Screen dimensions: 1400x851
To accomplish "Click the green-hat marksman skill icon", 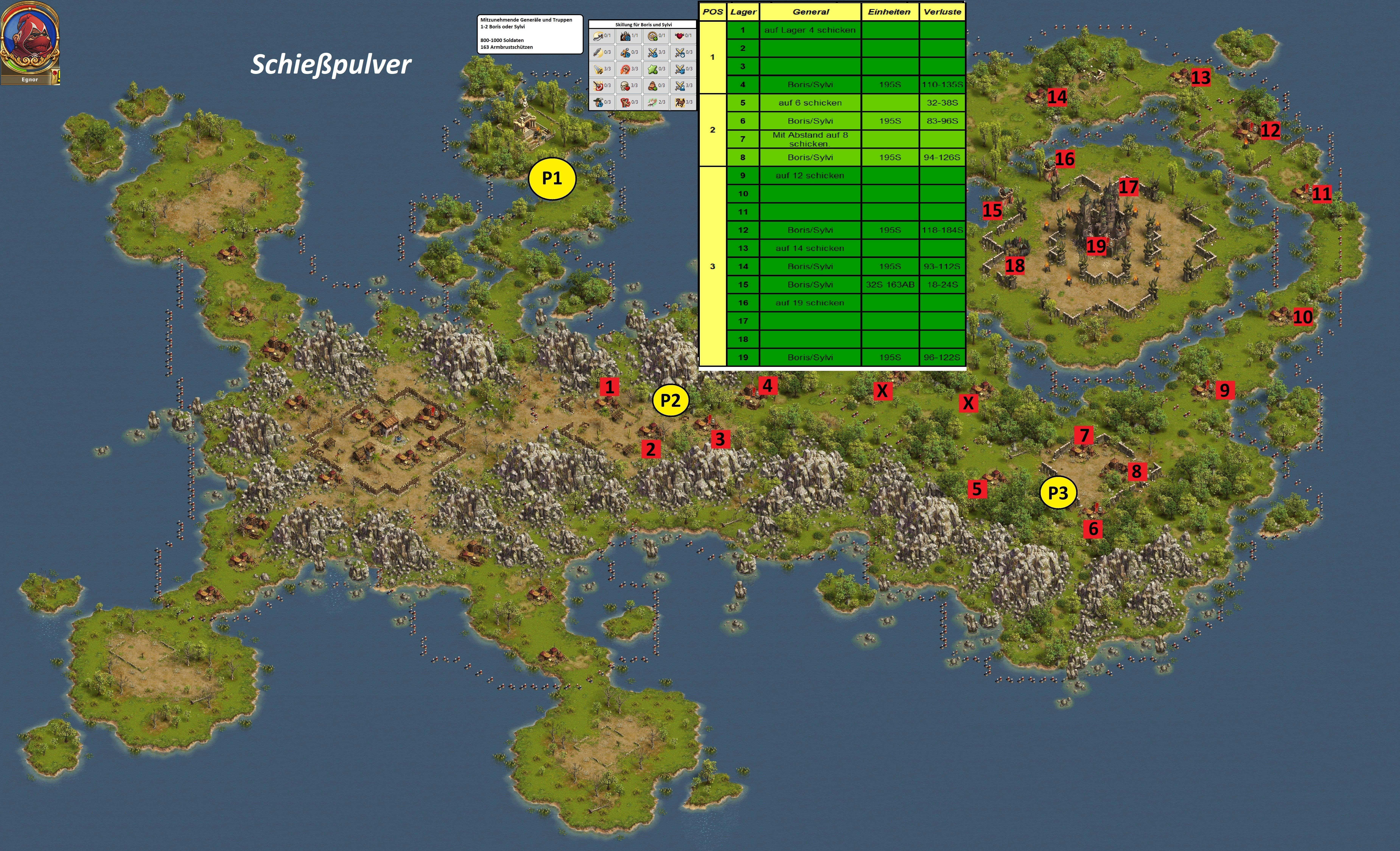I will click(x=598, y=102).
